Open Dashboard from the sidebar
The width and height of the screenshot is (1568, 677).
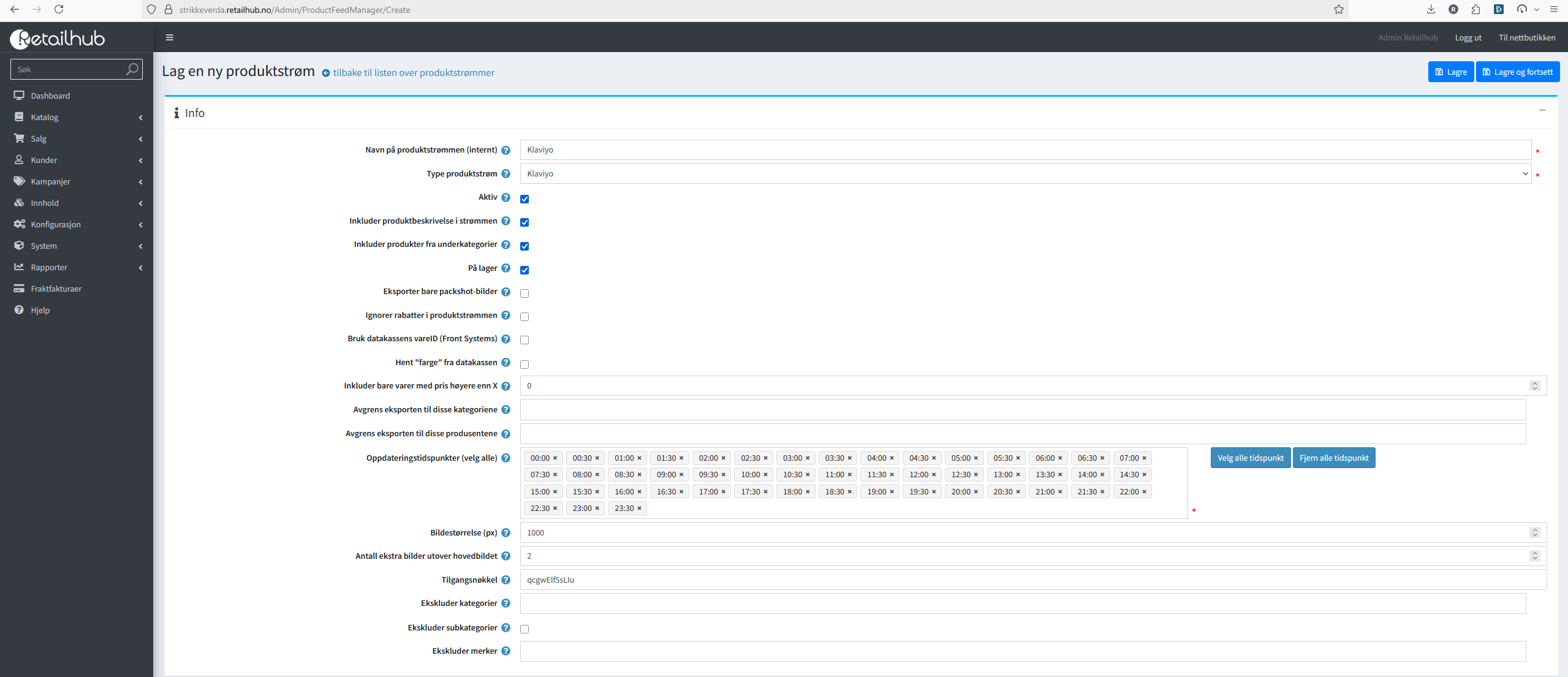[x=50, y=96]
